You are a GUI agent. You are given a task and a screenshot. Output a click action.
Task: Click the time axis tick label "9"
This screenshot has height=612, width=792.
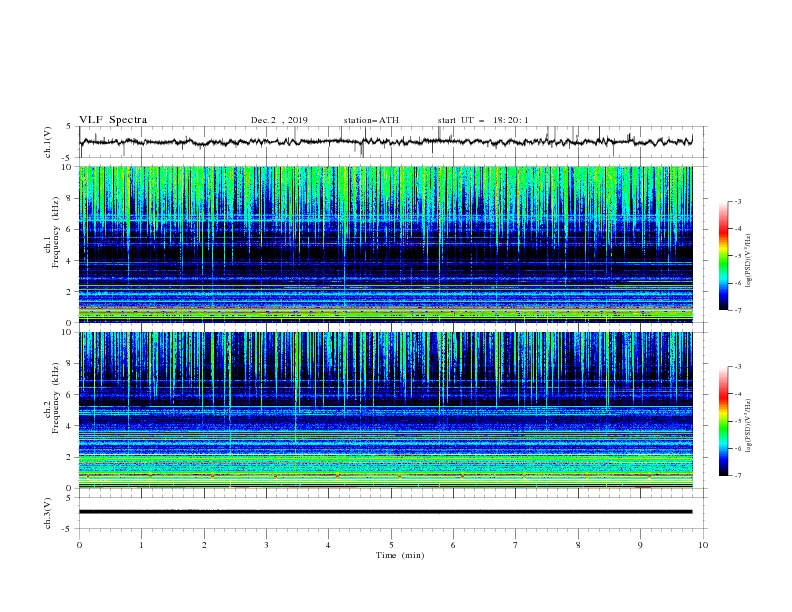[640, 545]
